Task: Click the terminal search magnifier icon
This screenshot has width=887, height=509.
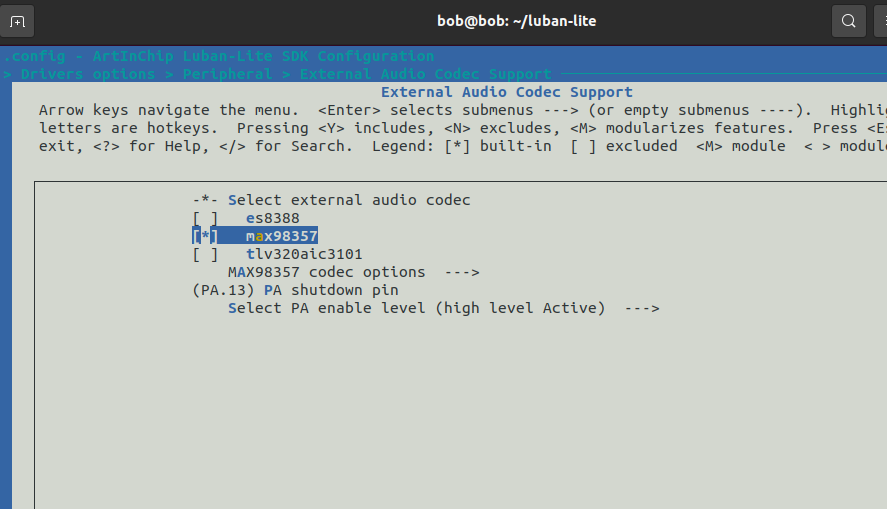Action: [x=849, y=21]
